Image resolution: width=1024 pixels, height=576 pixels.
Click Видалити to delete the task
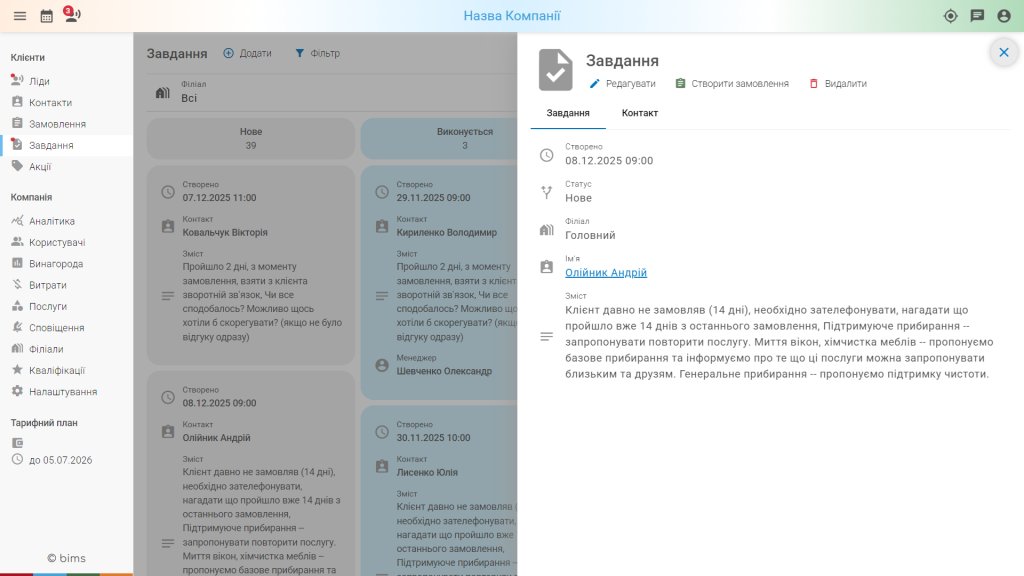[x=838, y=84]
